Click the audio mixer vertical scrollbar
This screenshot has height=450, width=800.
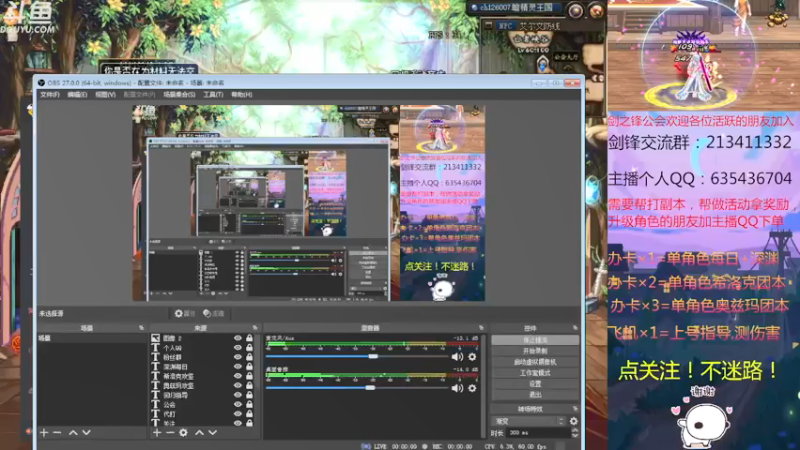[483, 385]
